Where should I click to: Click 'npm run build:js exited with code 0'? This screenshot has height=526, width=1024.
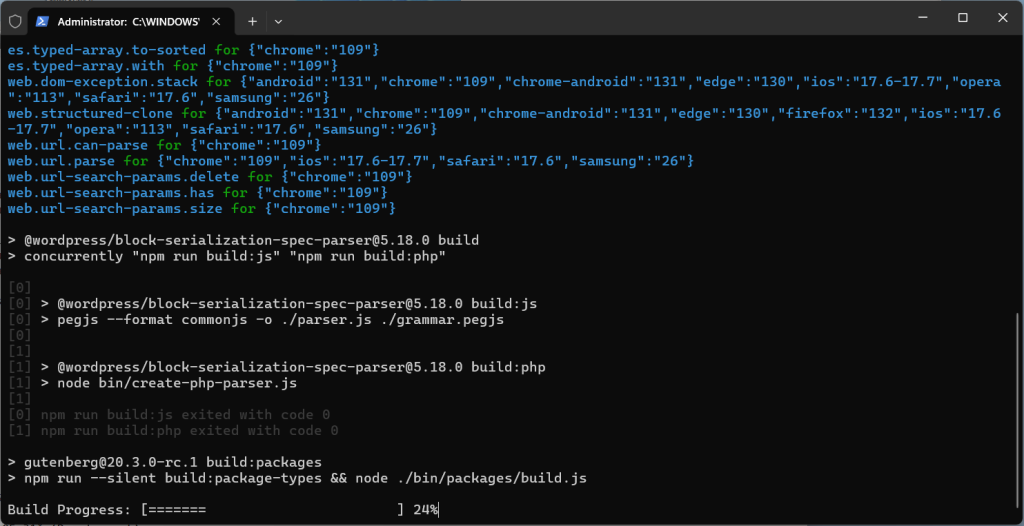[x=185, y=414]
